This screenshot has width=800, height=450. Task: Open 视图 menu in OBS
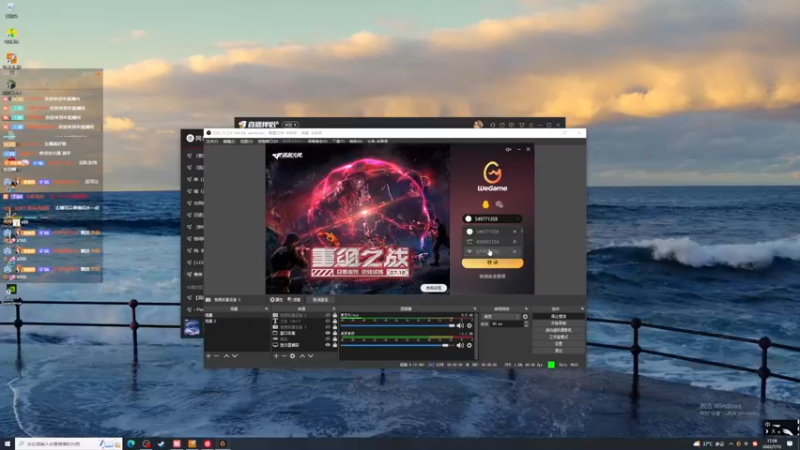246,141
